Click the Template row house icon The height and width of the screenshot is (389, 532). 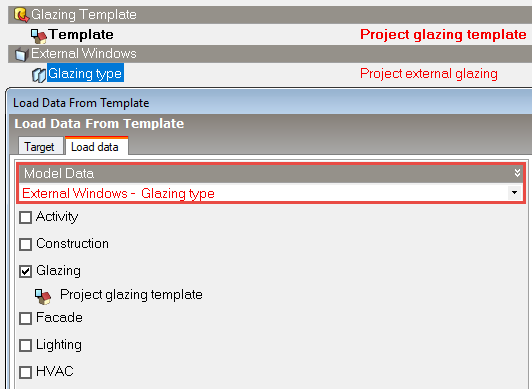pos(38,36)
